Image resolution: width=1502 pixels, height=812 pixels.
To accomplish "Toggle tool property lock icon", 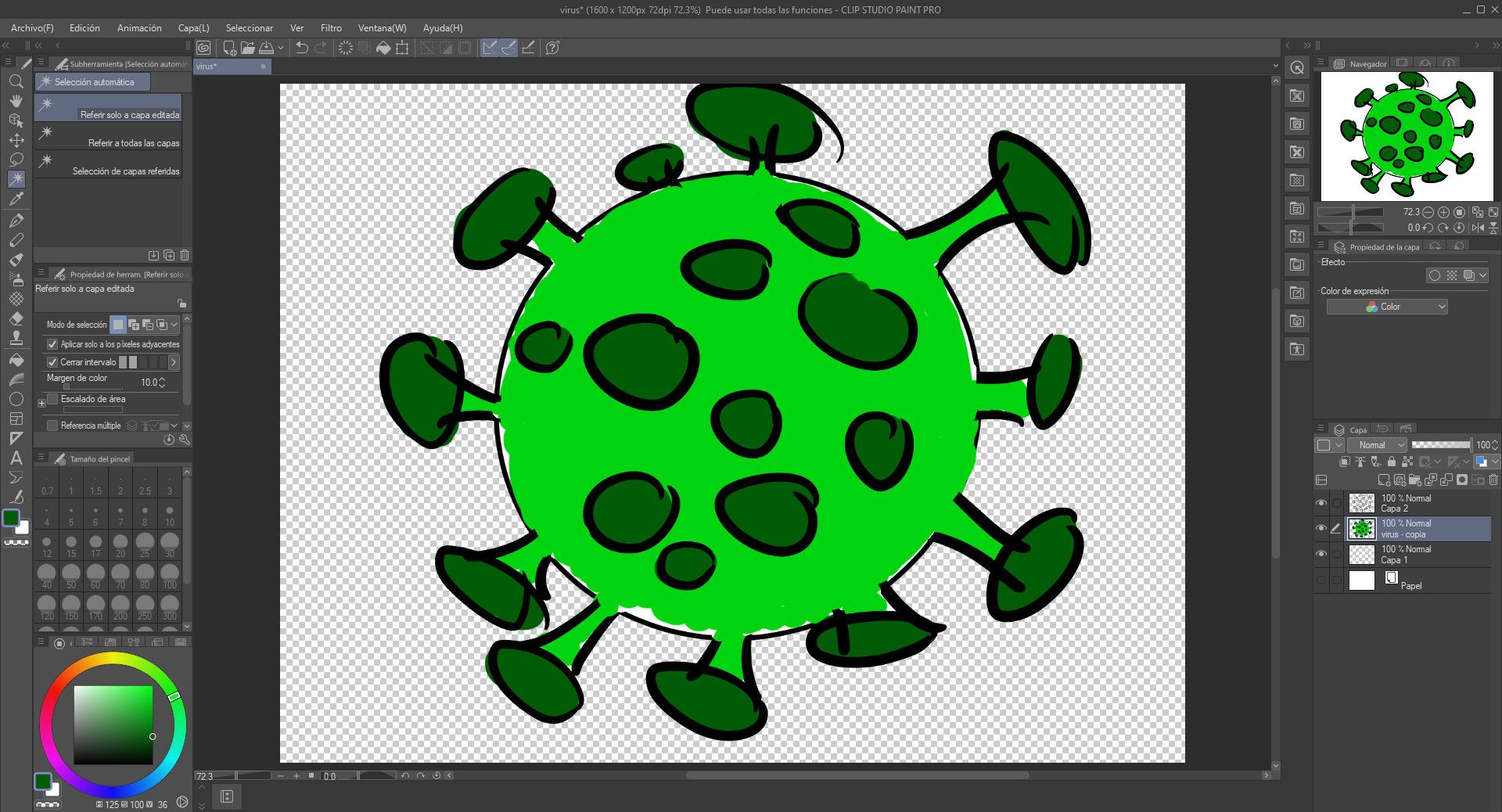I will point(181,304).
